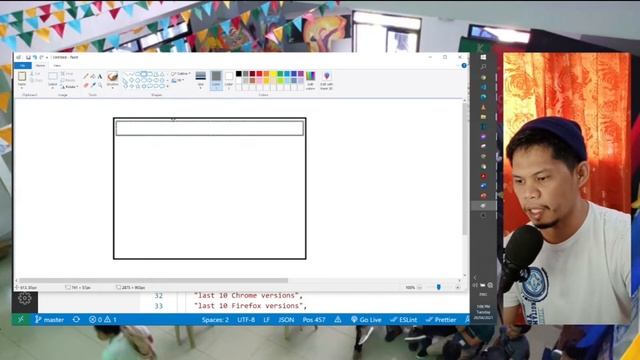Click "last 10 Firefox versions" code line

tap(250, 306)
